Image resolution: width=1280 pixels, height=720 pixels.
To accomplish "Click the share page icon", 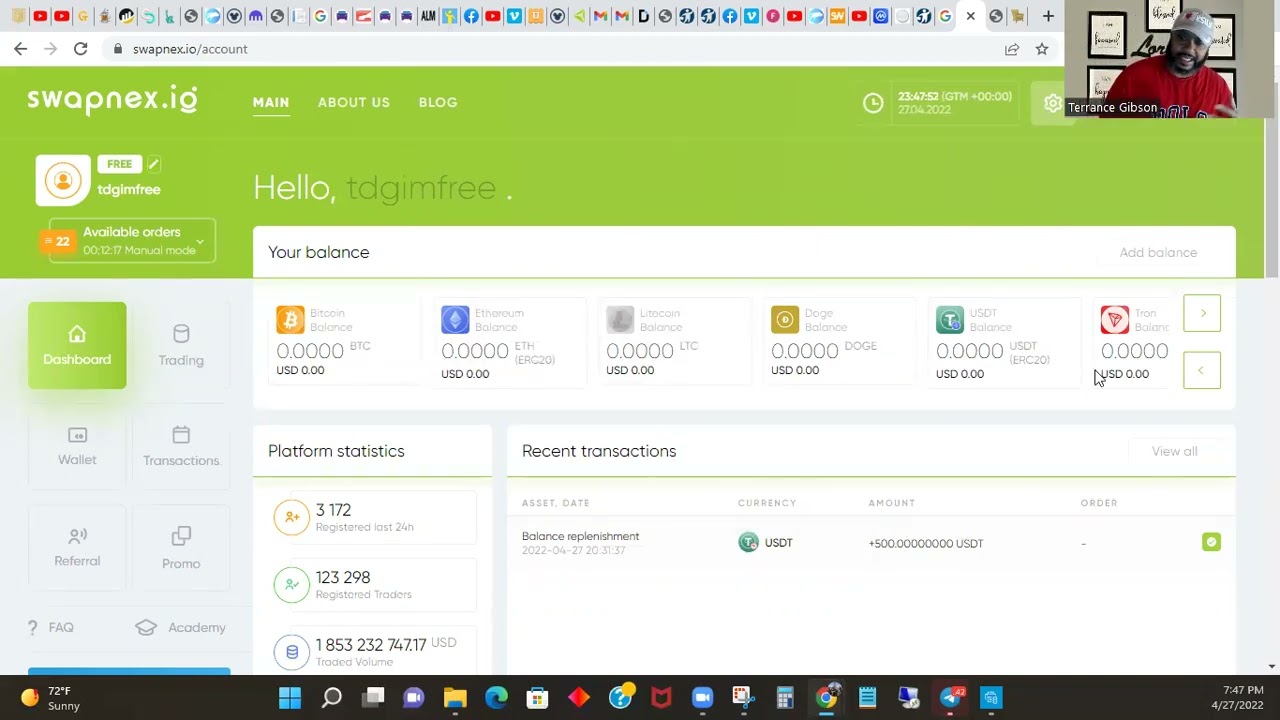I will (1012, 48).
